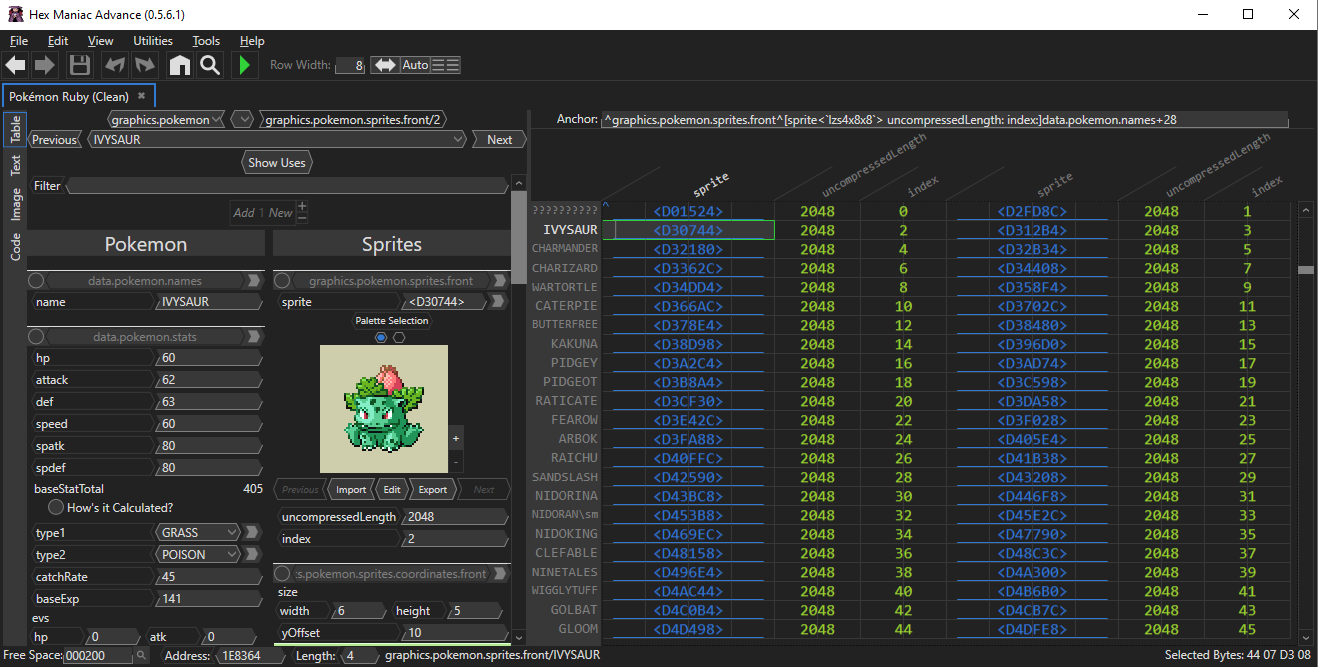Click the header lines icon beside Auto
The height and width of the screenshot is (667, 1318).
click(446, 65)
